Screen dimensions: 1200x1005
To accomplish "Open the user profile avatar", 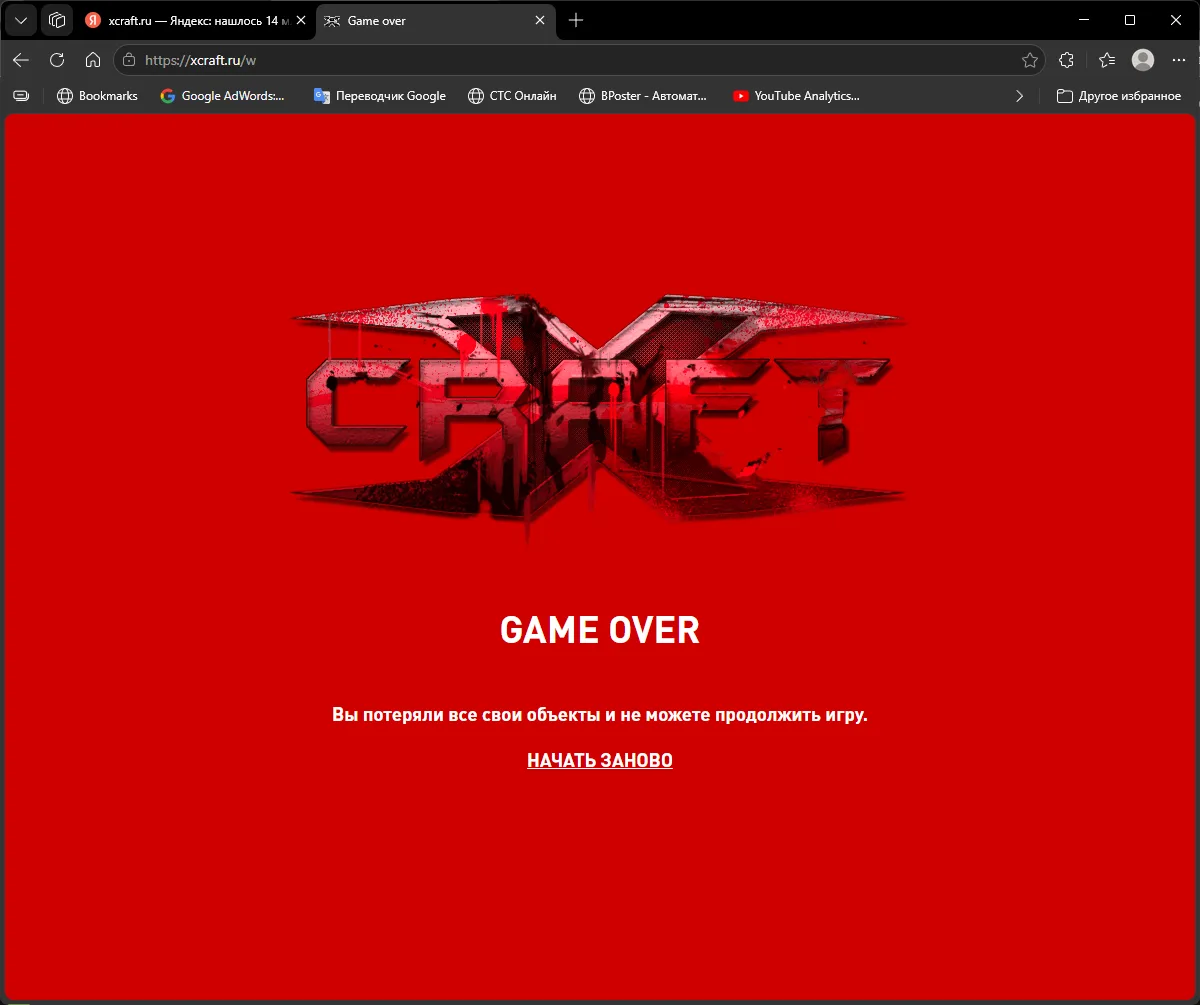I will [1142, 60].
